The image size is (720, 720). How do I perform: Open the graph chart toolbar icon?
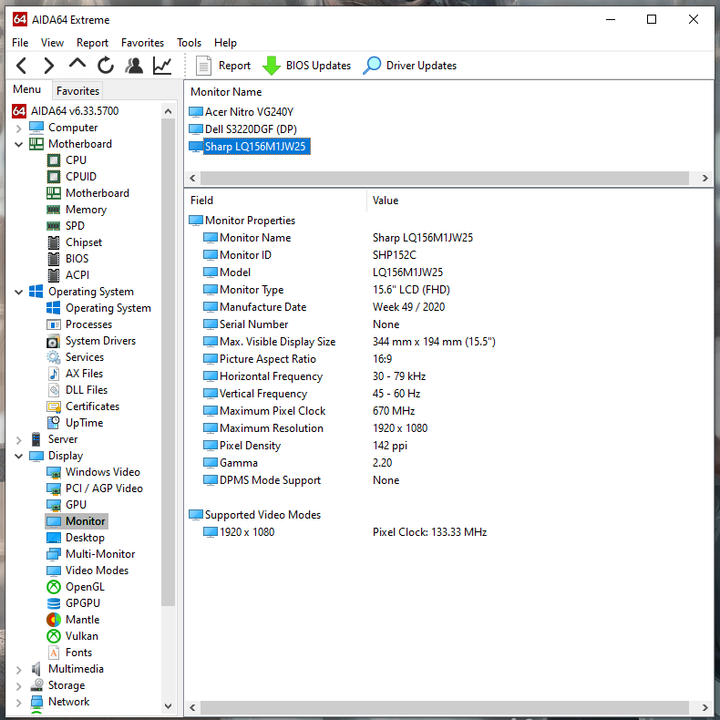pyautogui.click(x=161, y=66)
